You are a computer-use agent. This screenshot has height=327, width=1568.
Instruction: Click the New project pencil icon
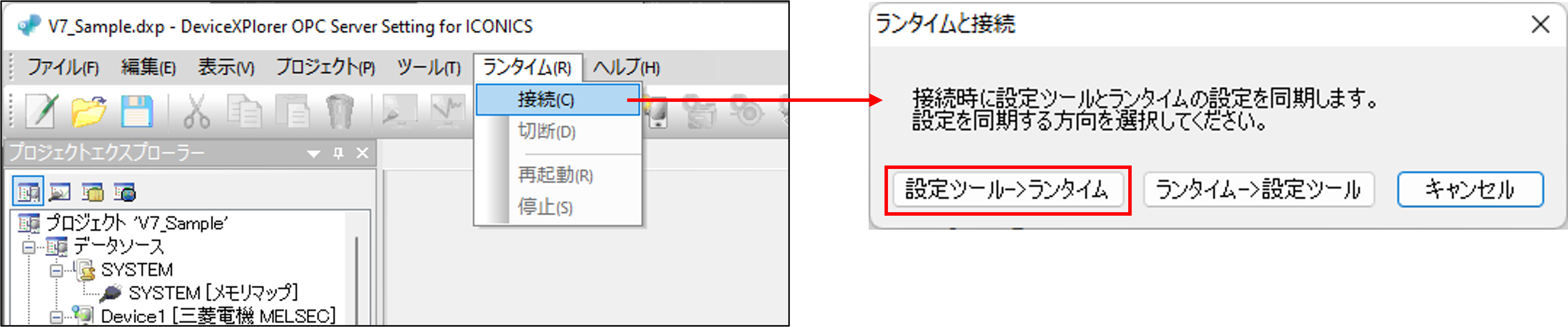41,111
